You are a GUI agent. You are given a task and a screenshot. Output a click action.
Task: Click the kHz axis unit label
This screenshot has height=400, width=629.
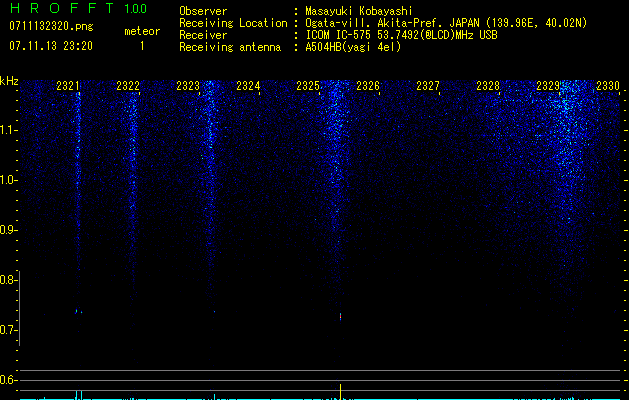(x=9, y=81)
